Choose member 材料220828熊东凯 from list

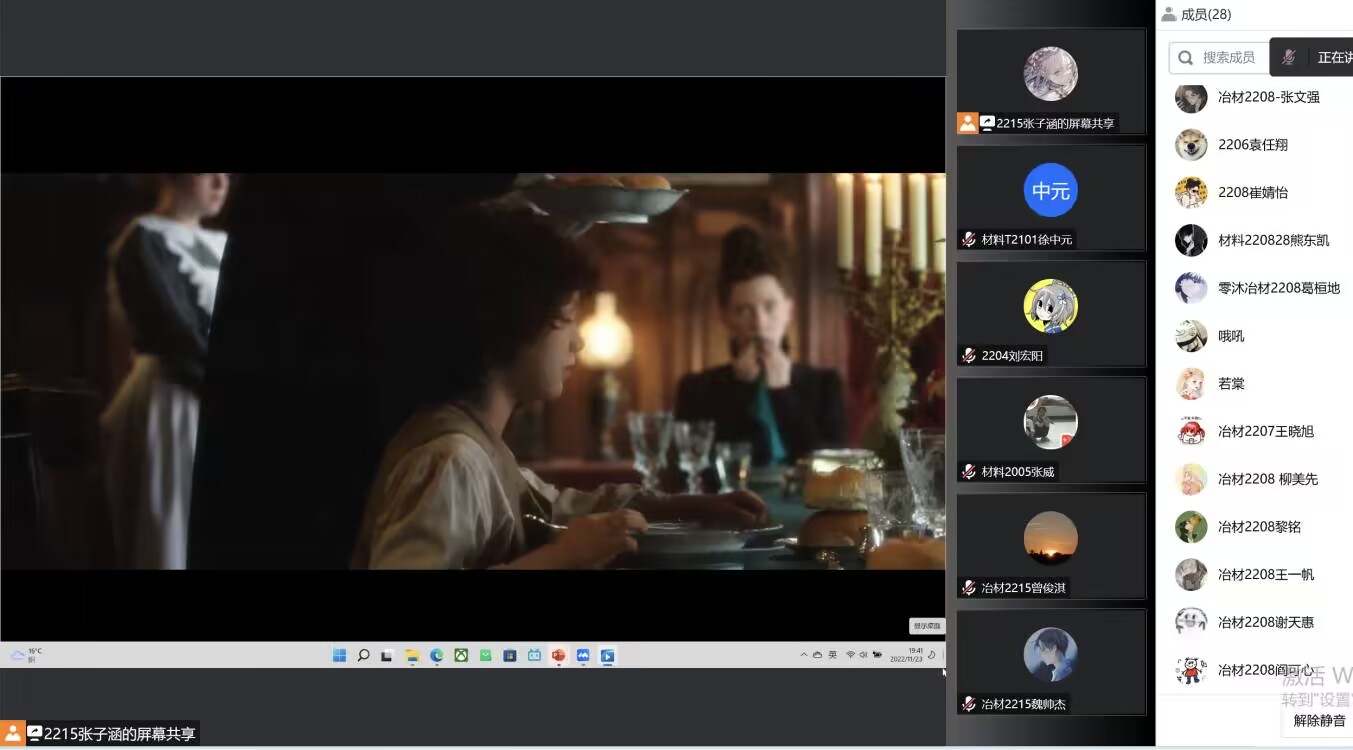tap(1273, 240)
